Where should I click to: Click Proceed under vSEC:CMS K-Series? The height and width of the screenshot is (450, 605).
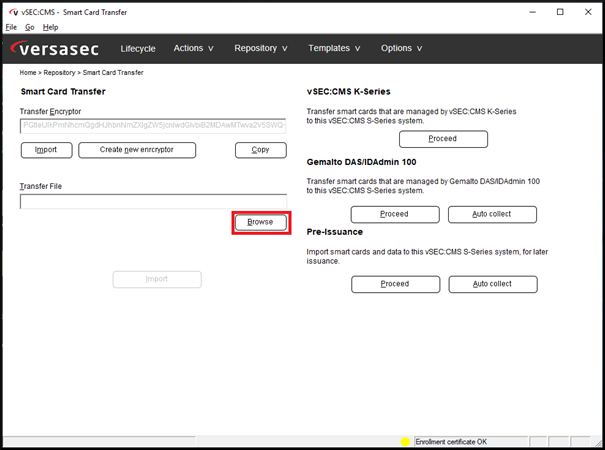tap(443, 139)
